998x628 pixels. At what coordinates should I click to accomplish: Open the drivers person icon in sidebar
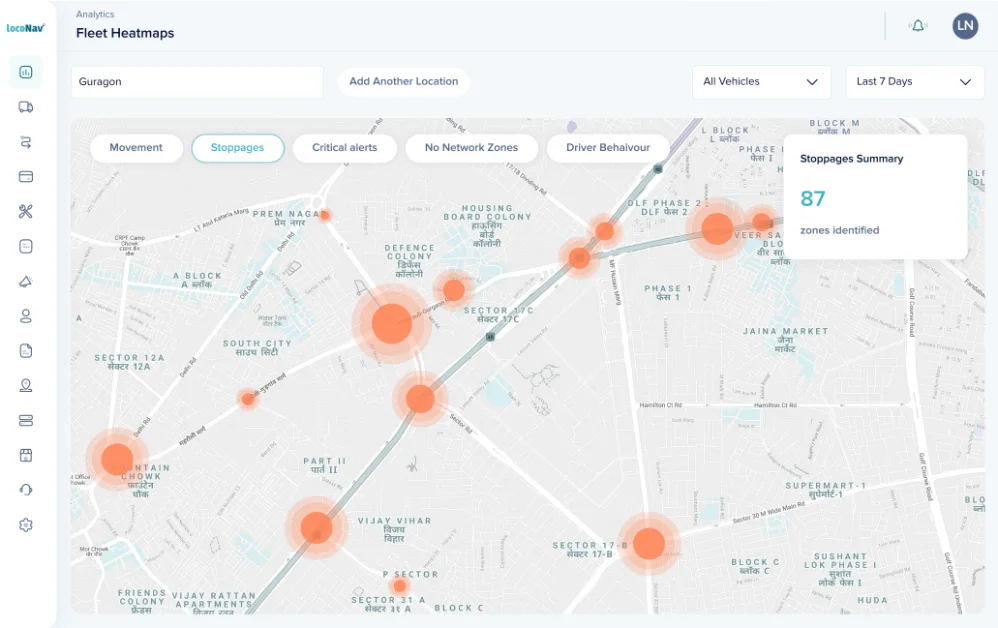(26, 316)
